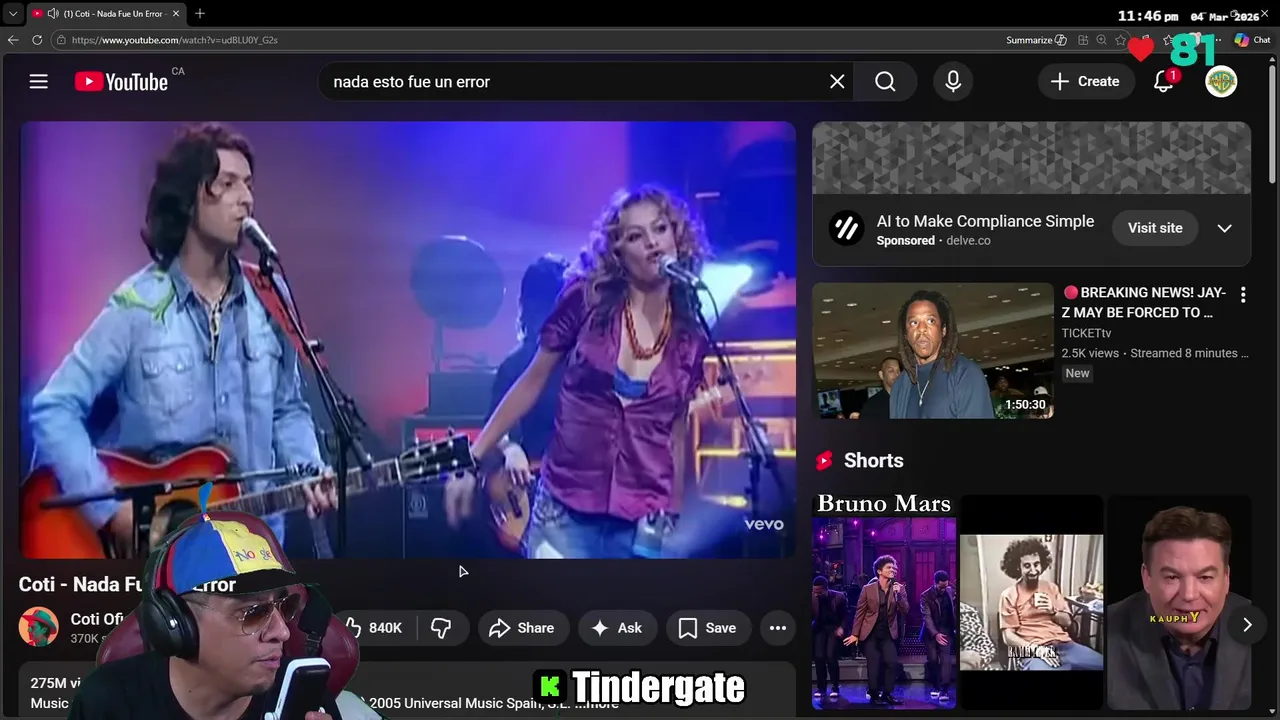Open the video's more actions ellipsis
The height and width of the screenshot is (720, 1280).
pyautogui.click(x=778, y=628)
